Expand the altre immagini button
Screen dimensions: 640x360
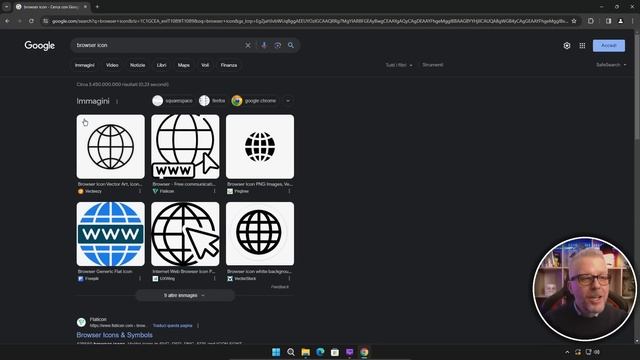pyautogui.click(x=185, y=295)
